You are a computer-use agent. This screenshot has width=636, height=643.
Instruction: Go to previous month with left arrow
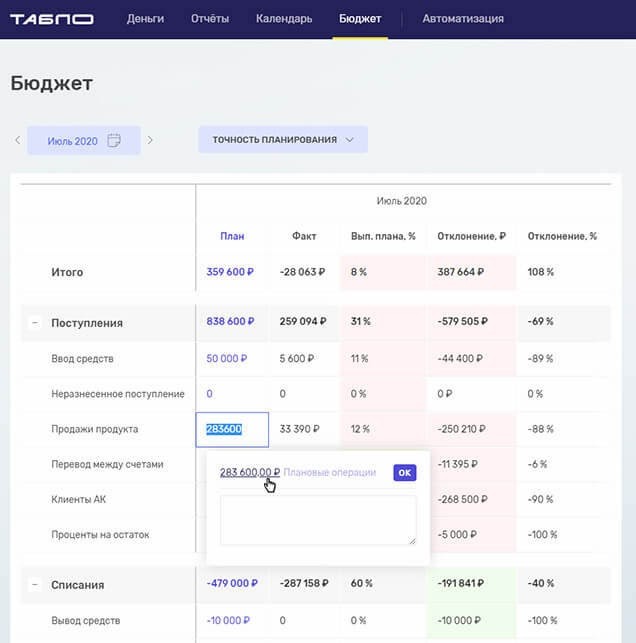click(18, 140)
